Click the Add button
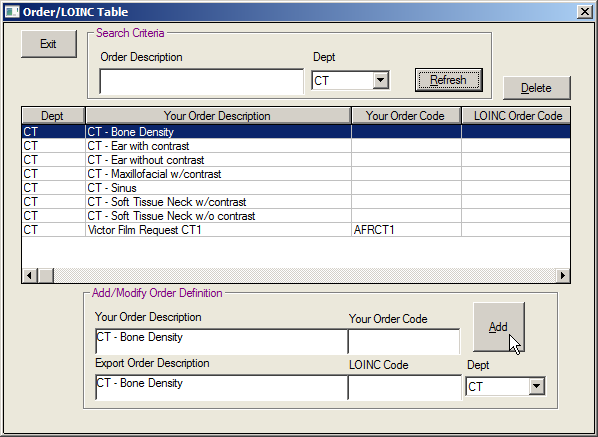 [499, 327]
